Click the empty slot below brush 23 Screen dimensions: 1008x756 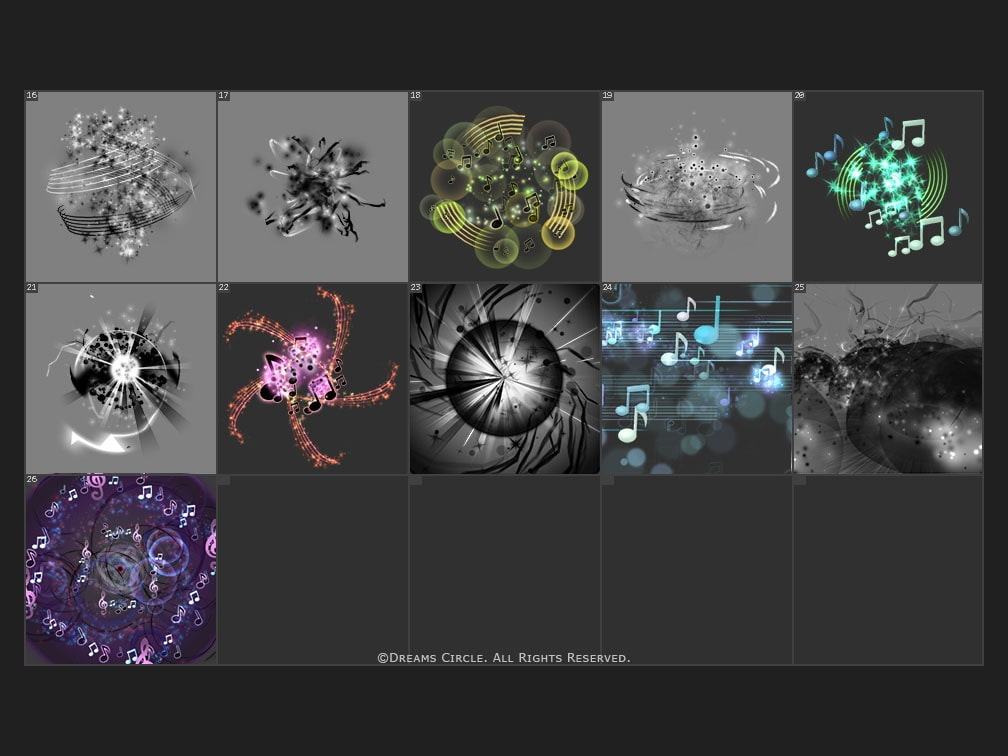click(505, 570)
